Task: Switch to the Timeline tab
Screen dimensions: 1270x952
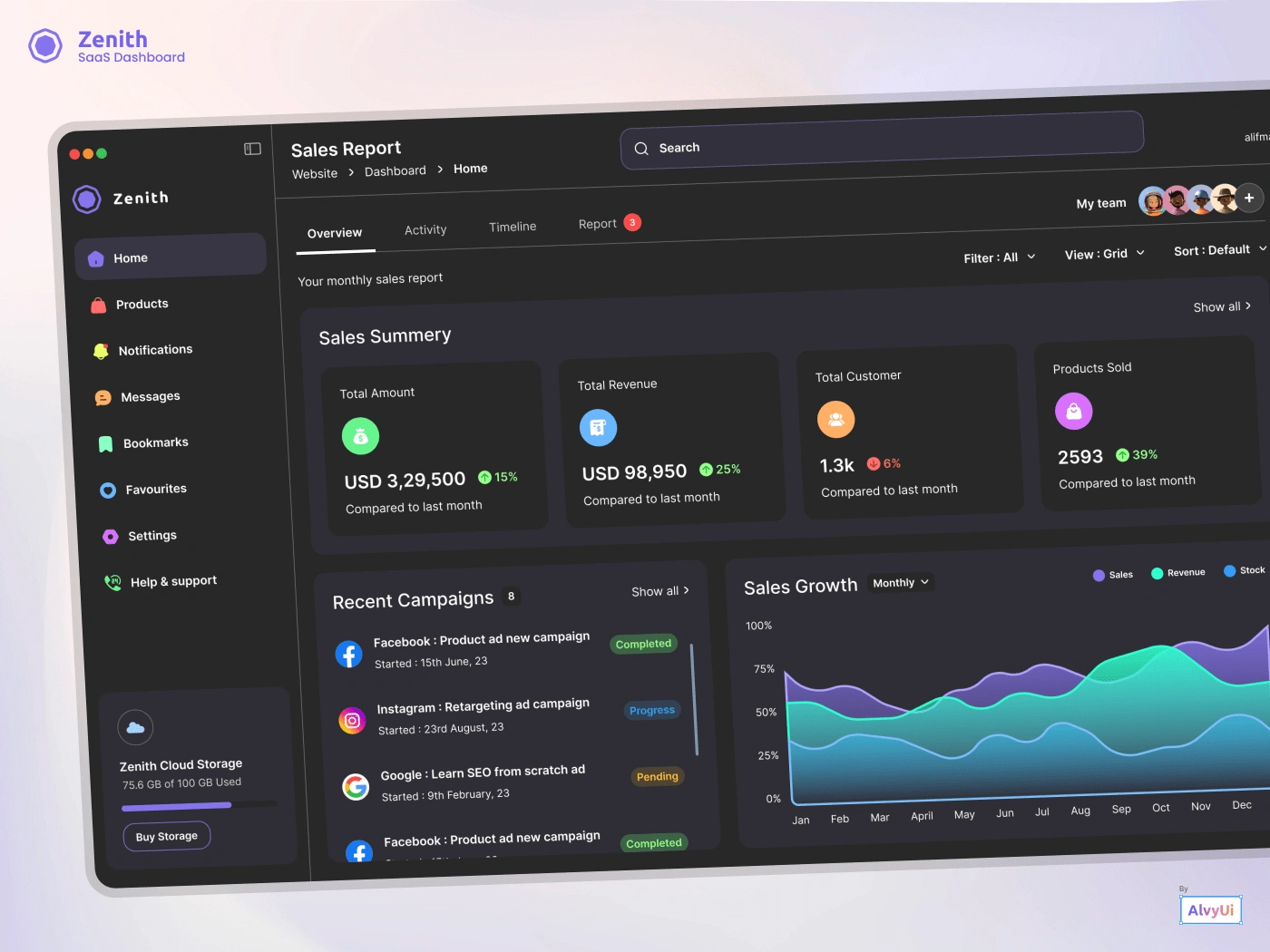Action: click(513, 227)
